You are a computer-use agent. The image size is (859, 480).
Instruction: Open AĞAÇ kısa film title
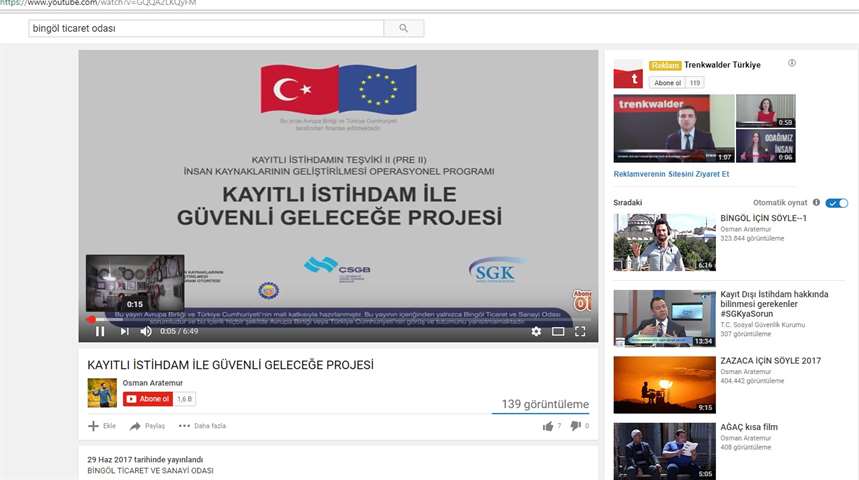(749, 427)
